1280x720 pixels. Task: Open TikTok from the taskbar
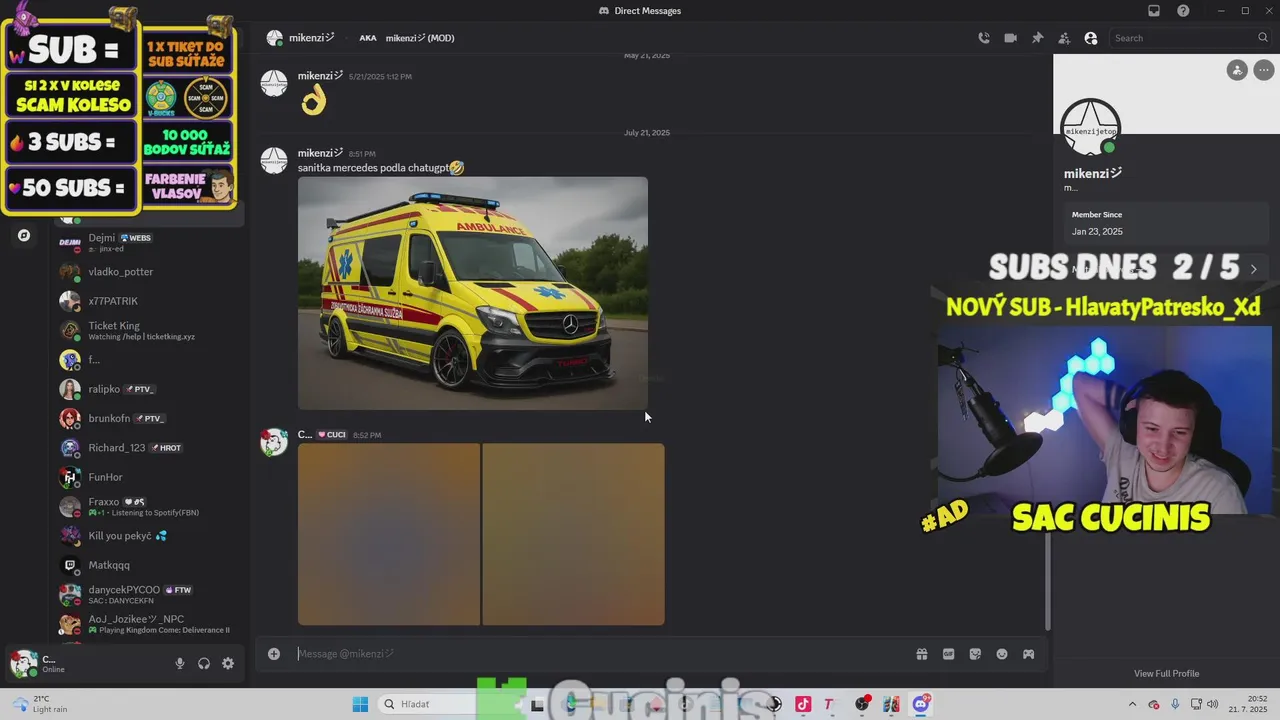[x=803, y=704]
